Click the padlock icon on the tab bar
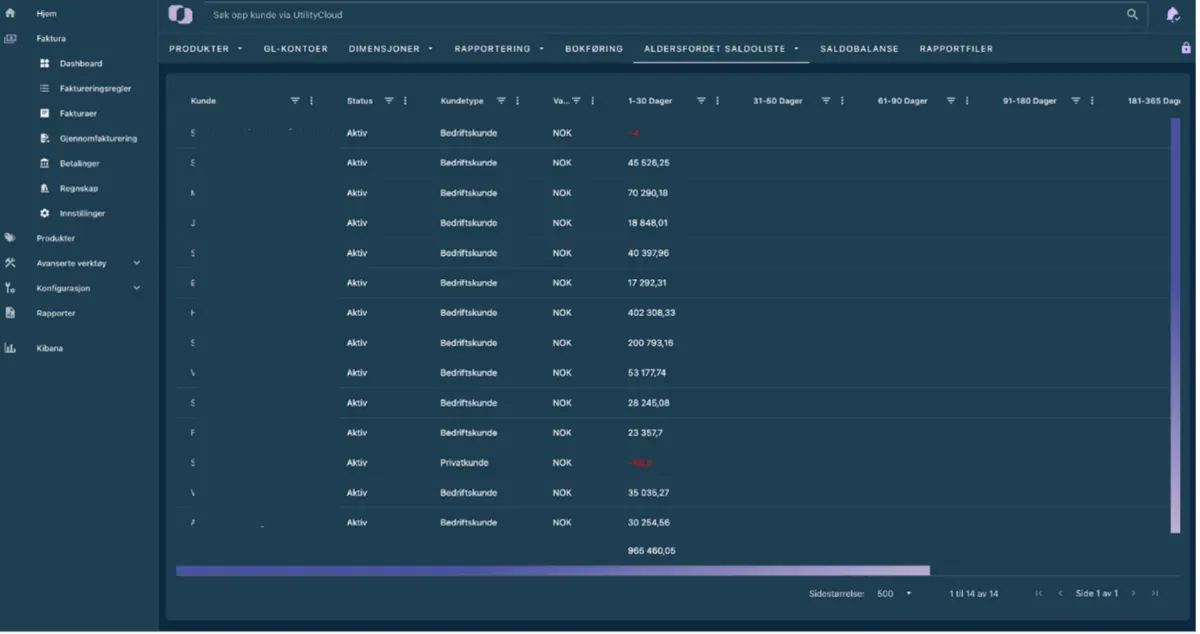Screen dimensions: 1200x634 point(1186,48)
